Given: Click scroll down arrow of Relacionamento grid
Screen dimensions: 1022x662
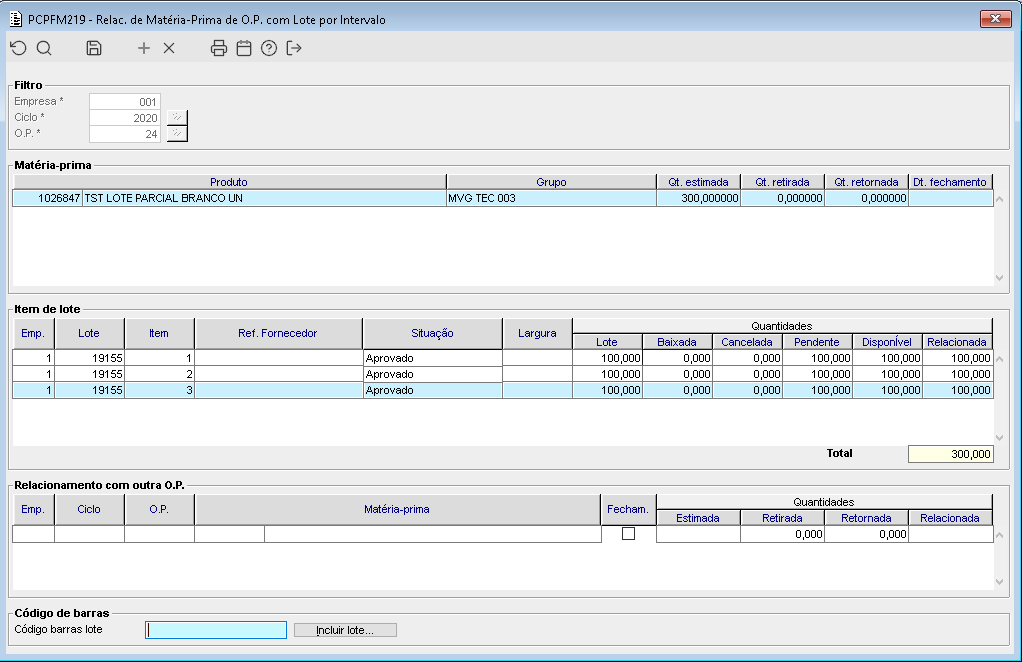Looking at the screenshot, I should pyautogui.click(x=999, y=582).
